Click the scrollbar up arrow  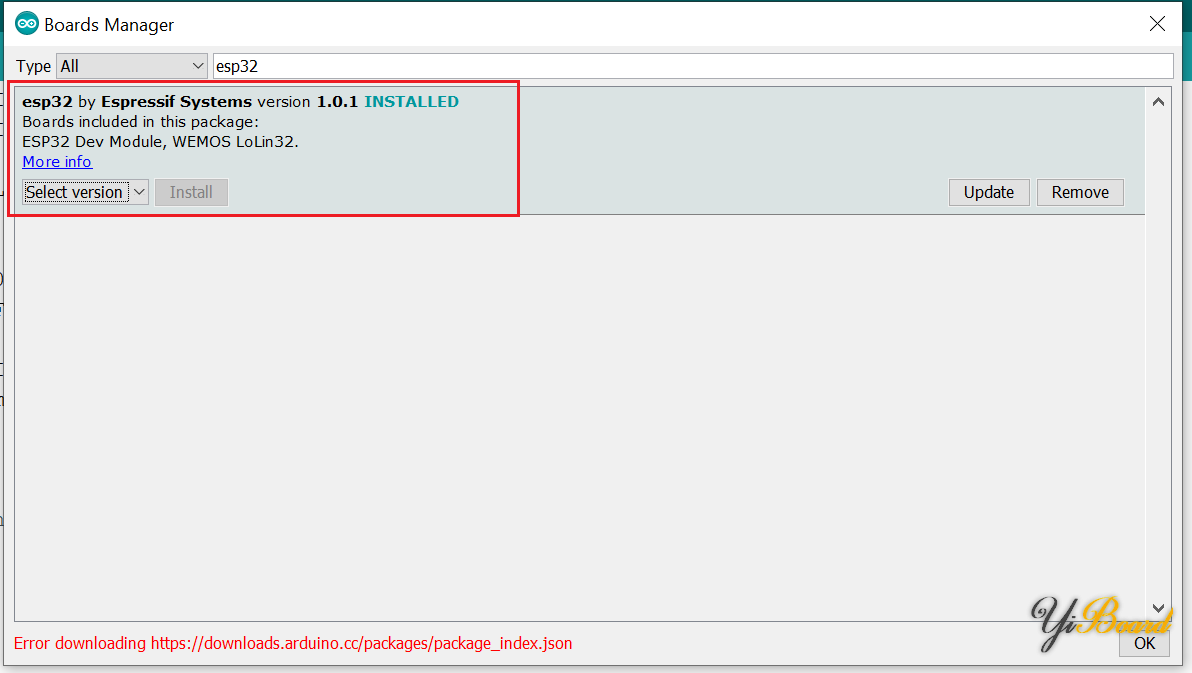[x=1158, y=102]
